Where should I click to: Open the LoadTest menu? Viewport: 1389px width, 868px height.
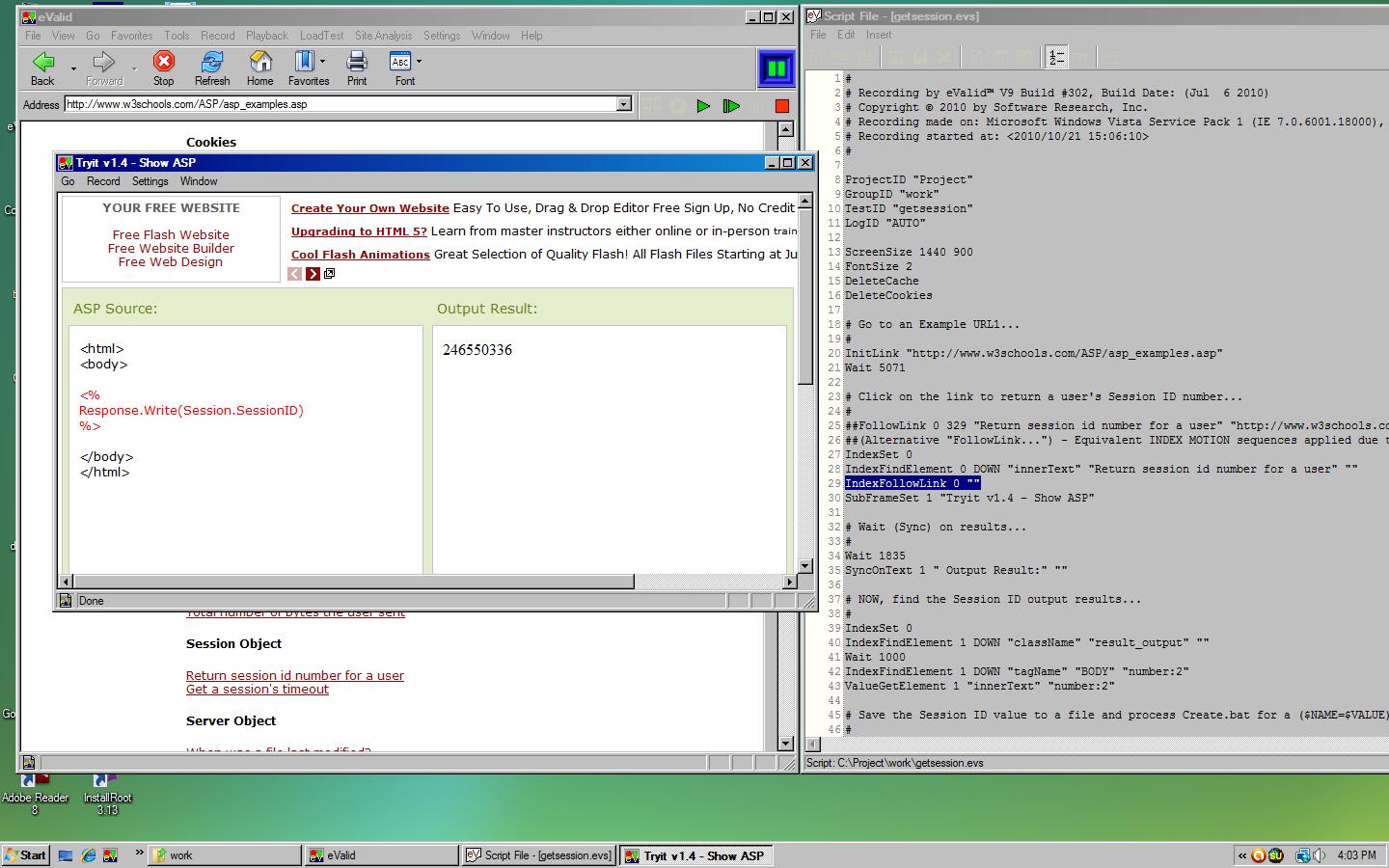321,36
